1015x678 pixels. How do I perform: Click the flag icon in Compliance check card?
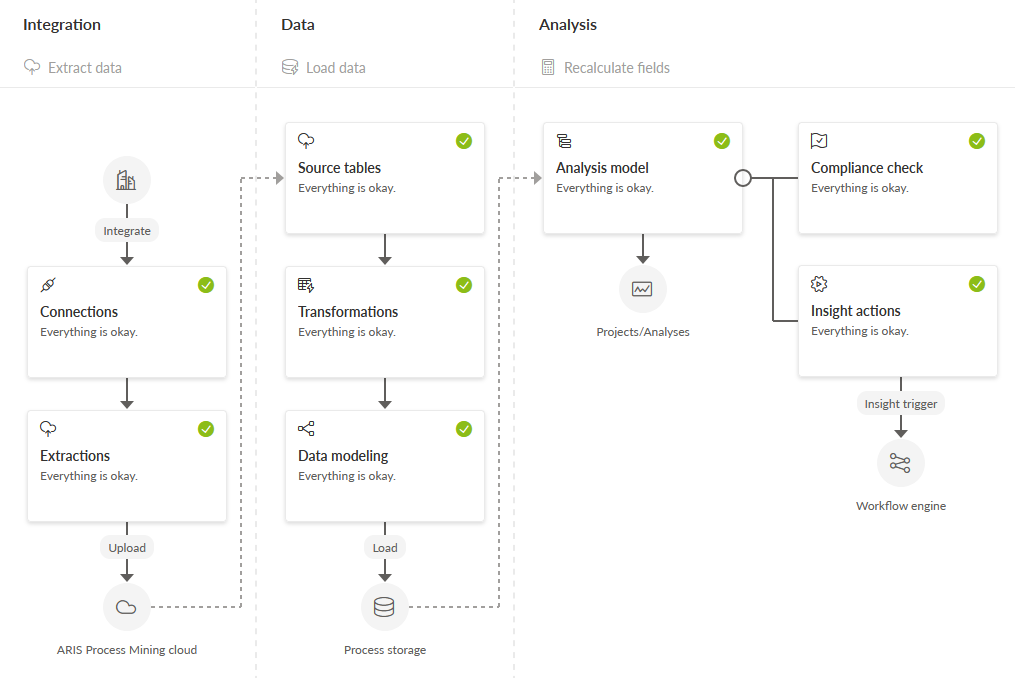(819, 141)
